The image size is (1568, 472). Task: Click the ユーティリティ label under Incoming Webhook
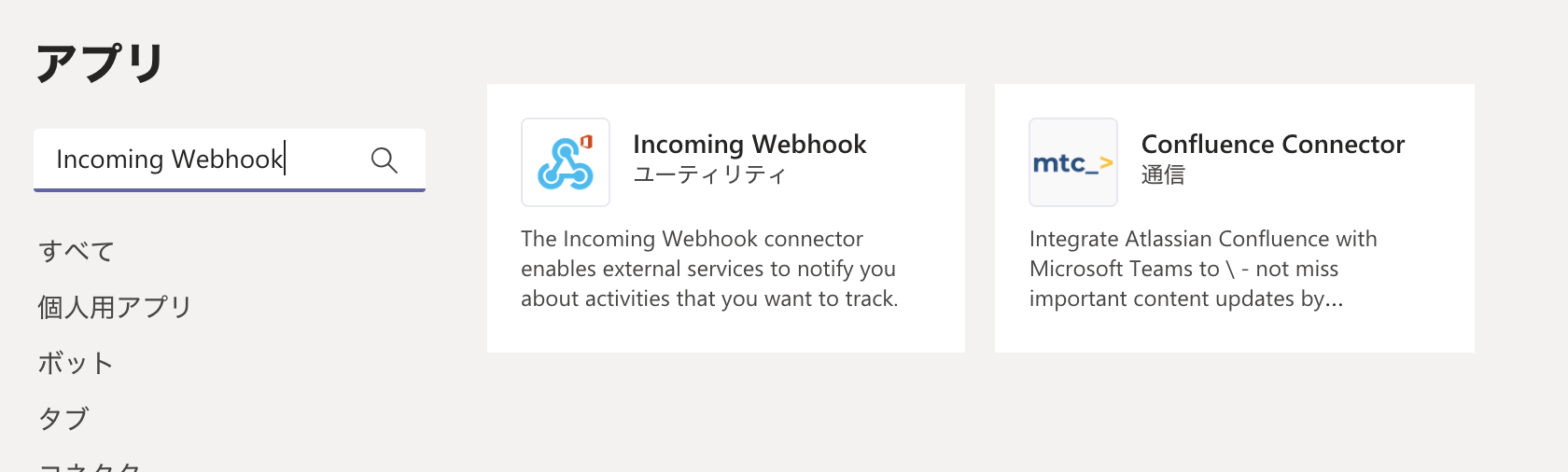coord(710,175)
